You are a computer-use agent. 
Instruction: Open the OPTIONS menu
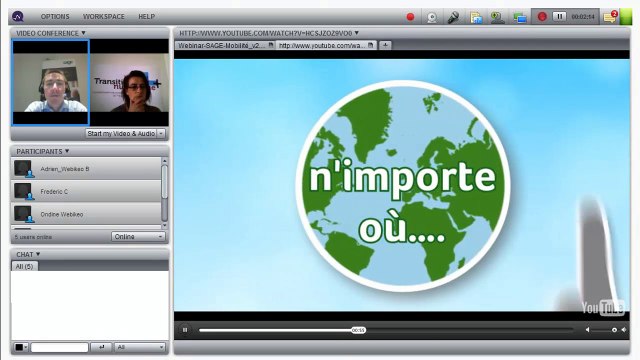coord(55,17)
